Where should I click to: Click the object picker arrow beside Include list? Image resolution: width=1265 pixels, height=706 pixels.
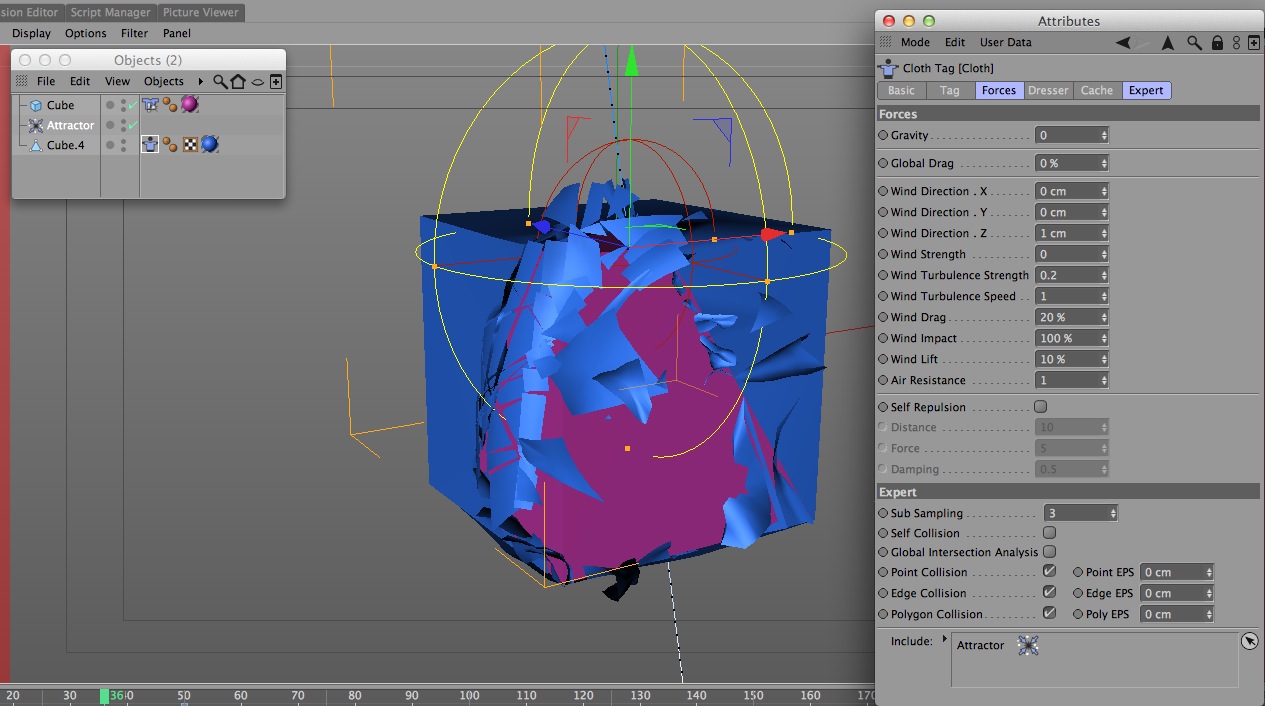click(1249, 641)
